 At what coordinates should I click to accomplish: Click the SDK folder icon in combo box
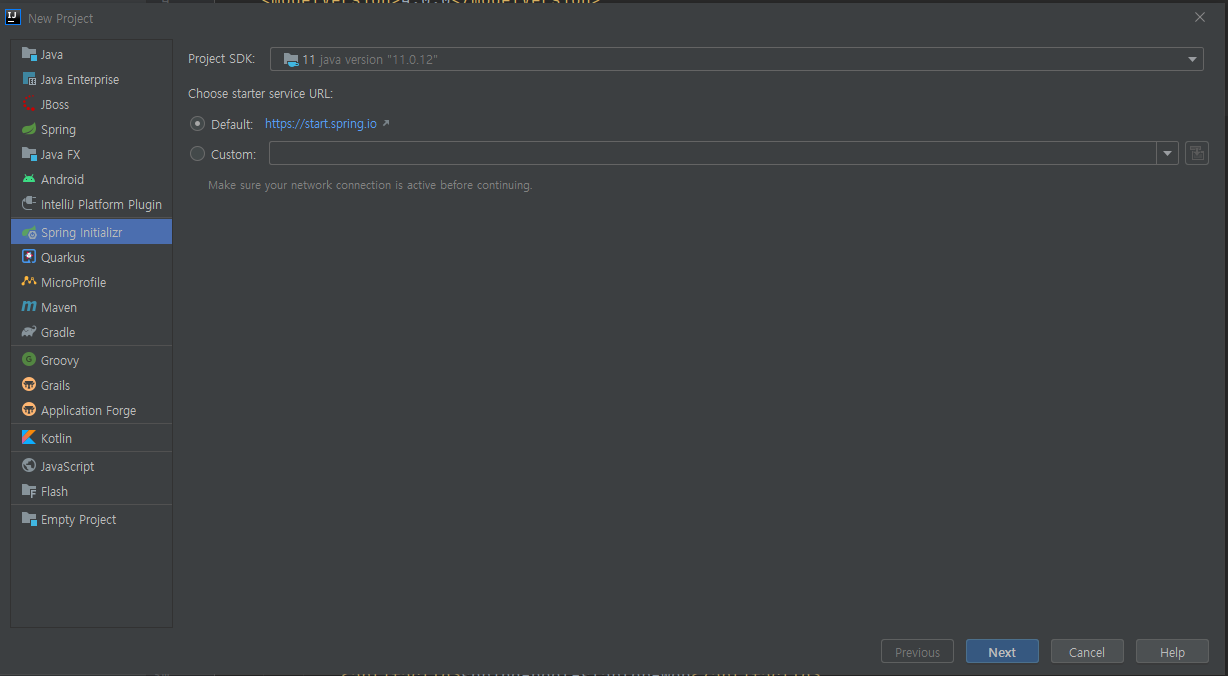coord(290,59)
